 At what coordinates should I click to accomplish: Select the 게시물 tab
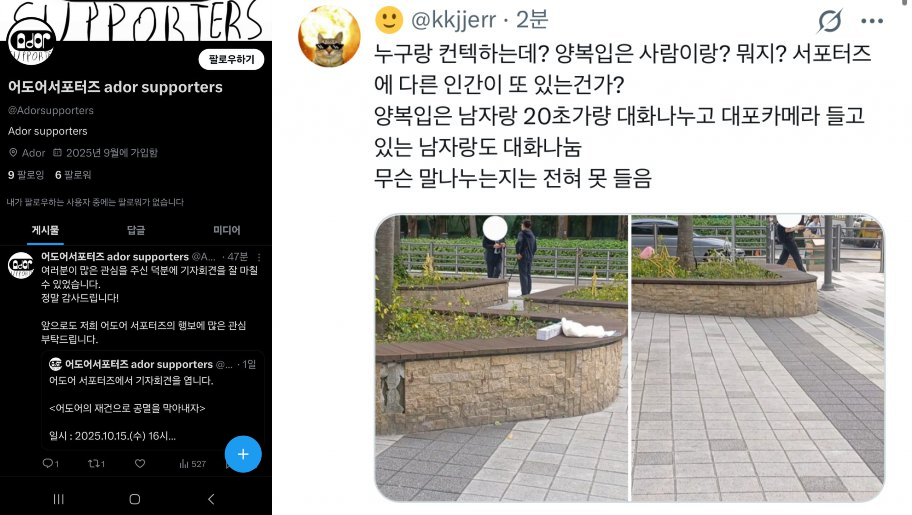[x=45, y=230]
